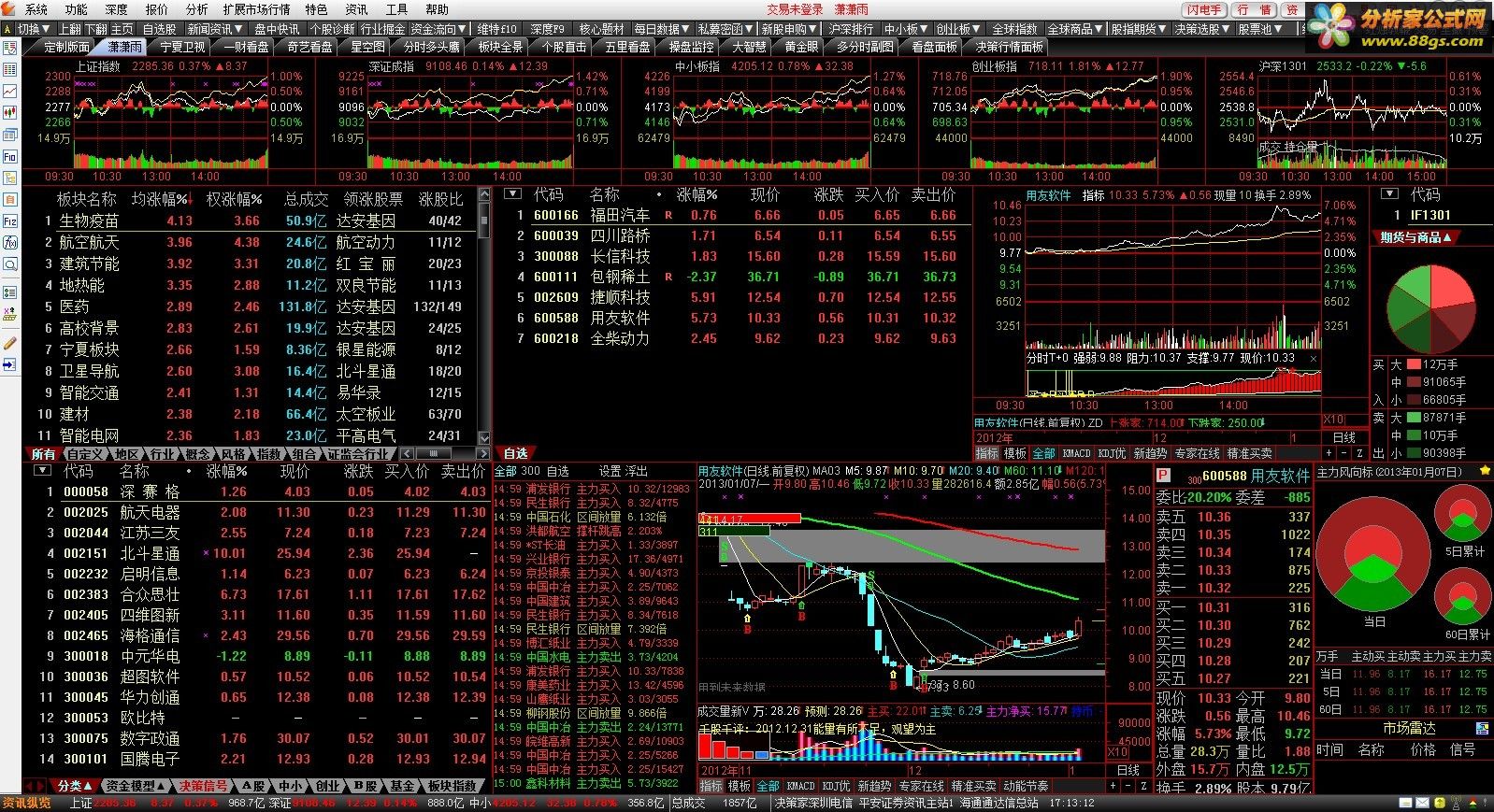Click the 主页 toolbar button

click(122, 29)
